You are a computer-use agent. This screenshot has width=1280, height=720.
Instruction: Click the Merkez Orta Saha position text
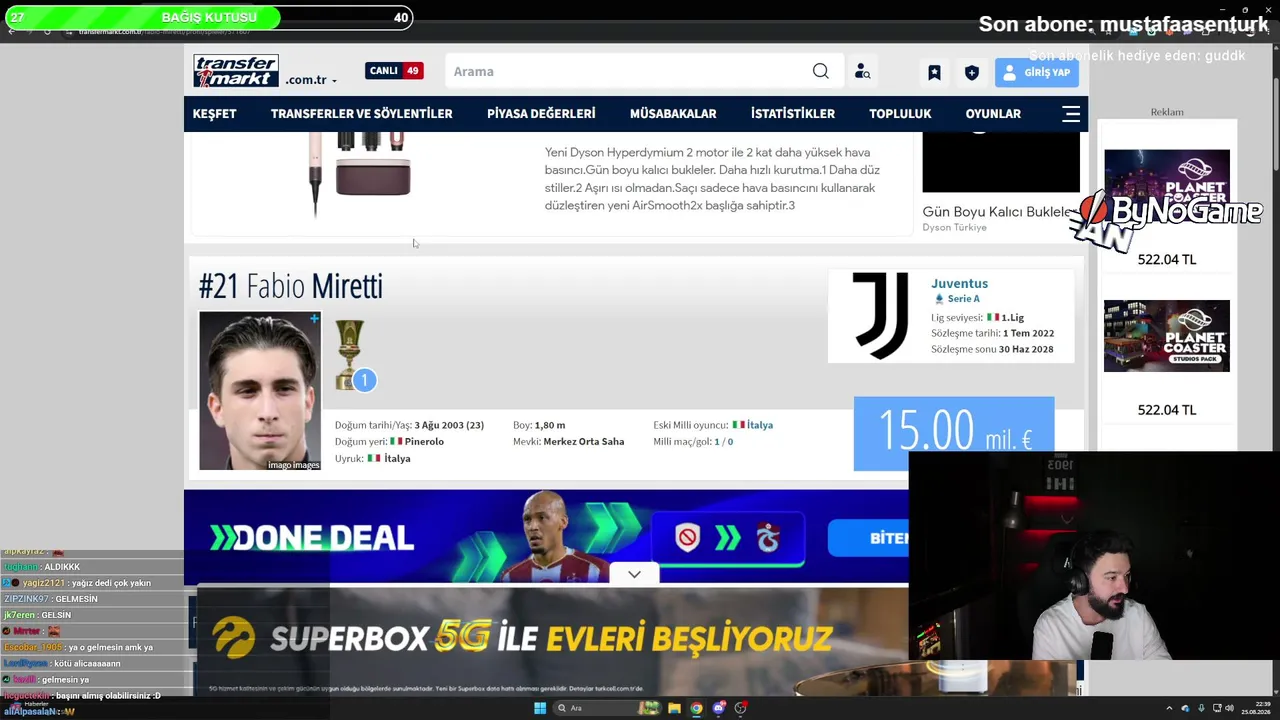(x=584, y=442)
